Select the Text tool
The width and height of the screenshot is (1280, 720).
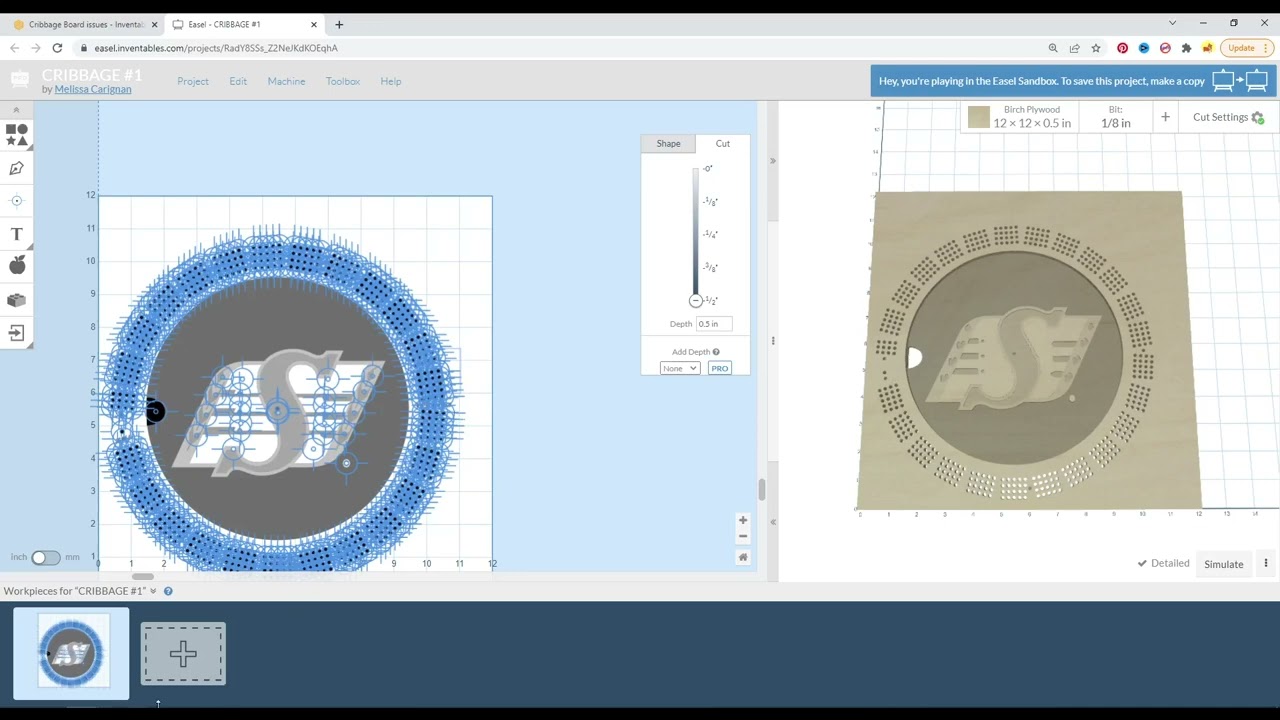point(17,234)
